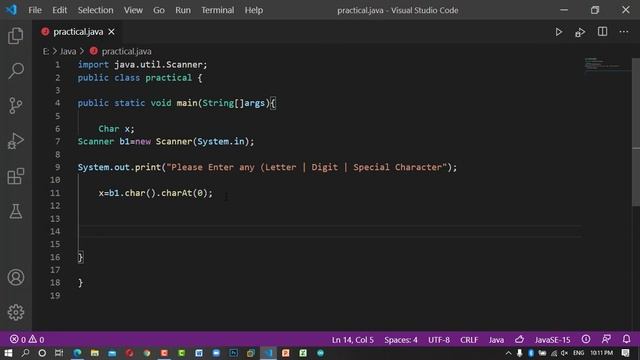Click the debug run icon in editor toolbar

coord(580,32)
